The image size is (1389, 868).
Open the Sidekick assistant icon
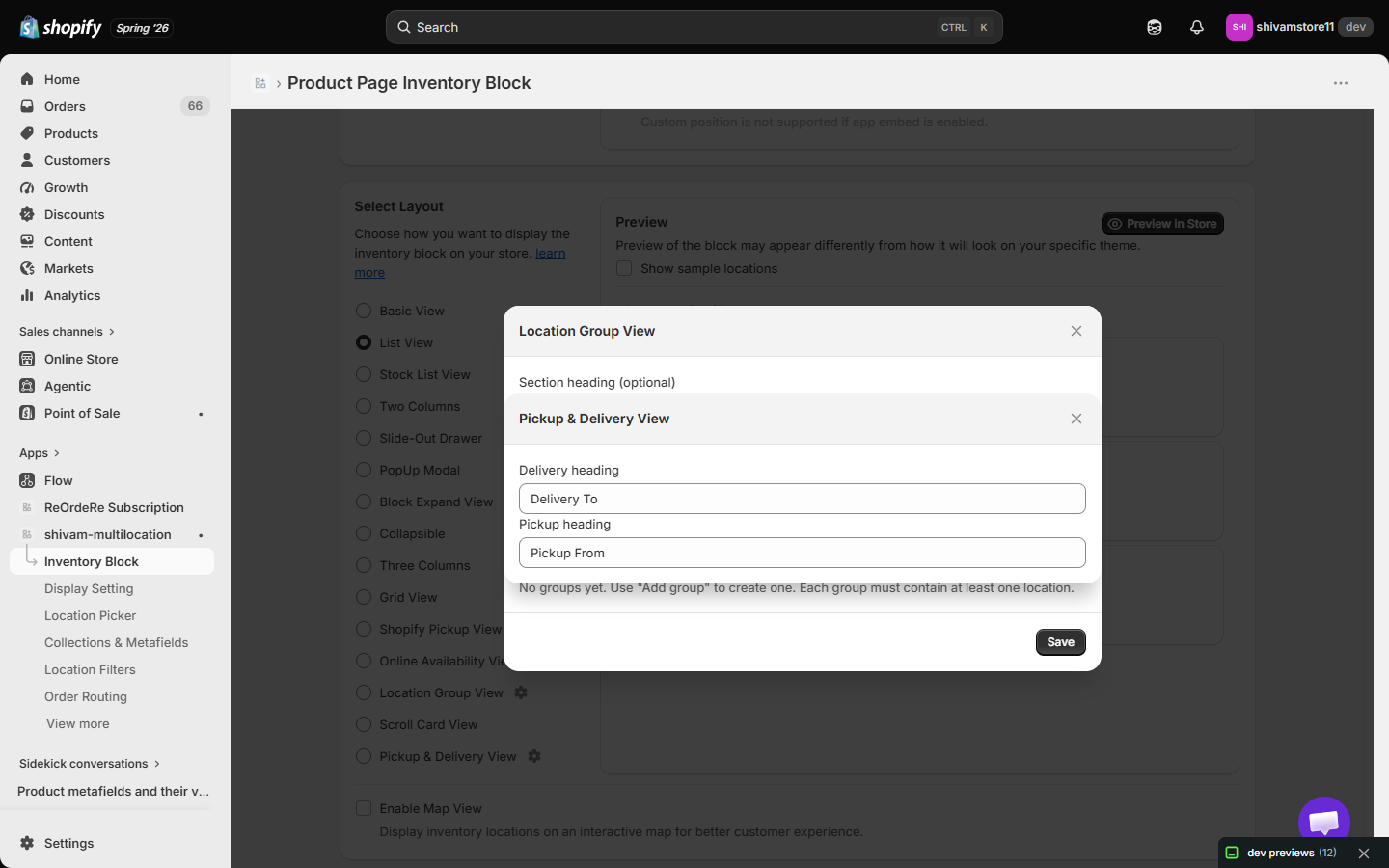(x=1155, y=27)
